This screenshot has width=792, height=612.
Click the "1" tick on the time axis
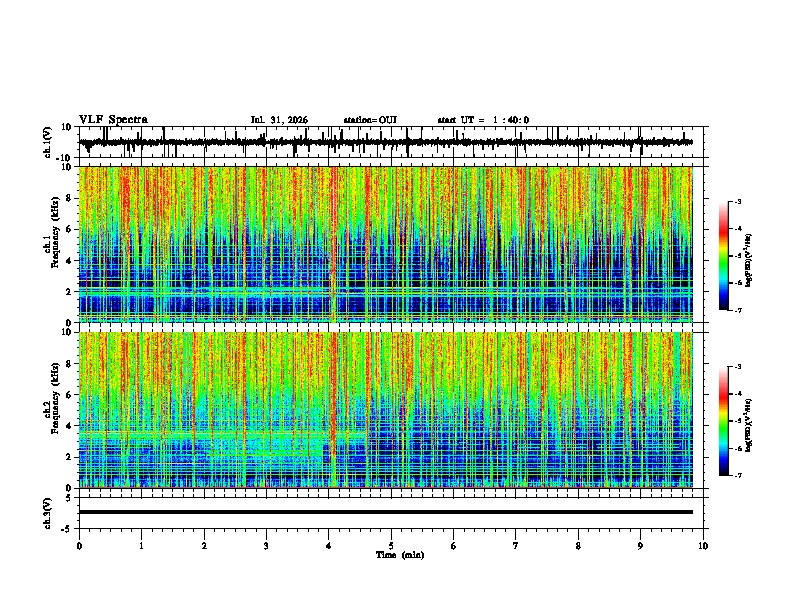(x=141, y=546)
